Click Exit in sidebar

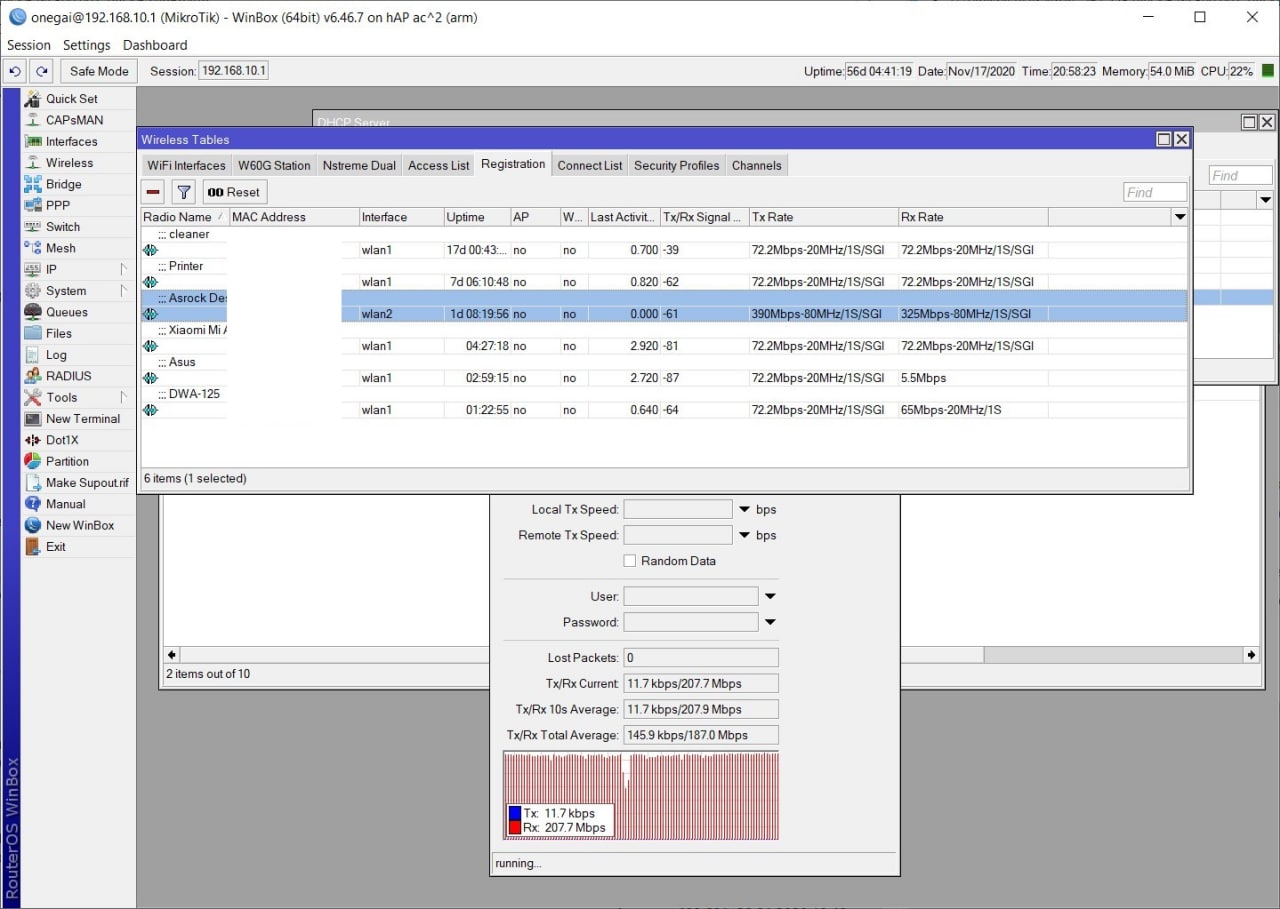pos(79,546)
